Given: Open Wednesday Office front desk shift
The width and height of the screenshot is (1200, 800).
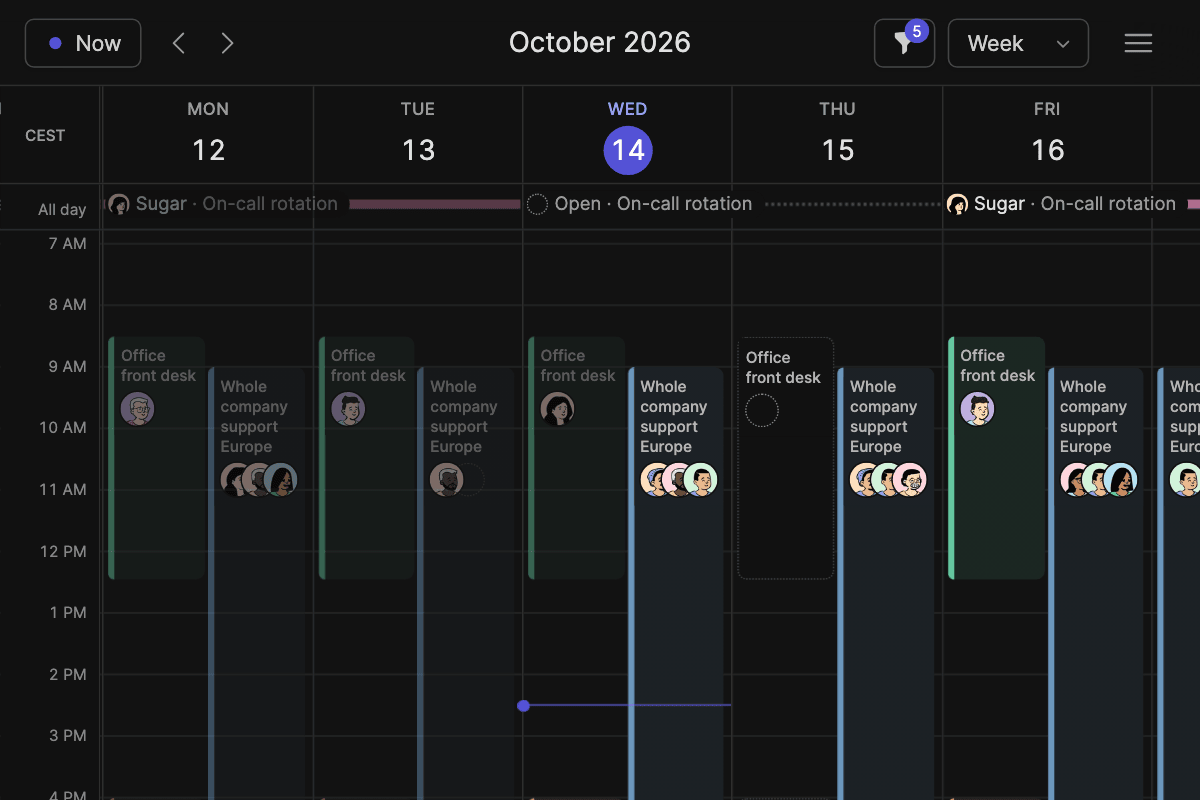Looking at the screenshot, I should click(x=577, y=458).
